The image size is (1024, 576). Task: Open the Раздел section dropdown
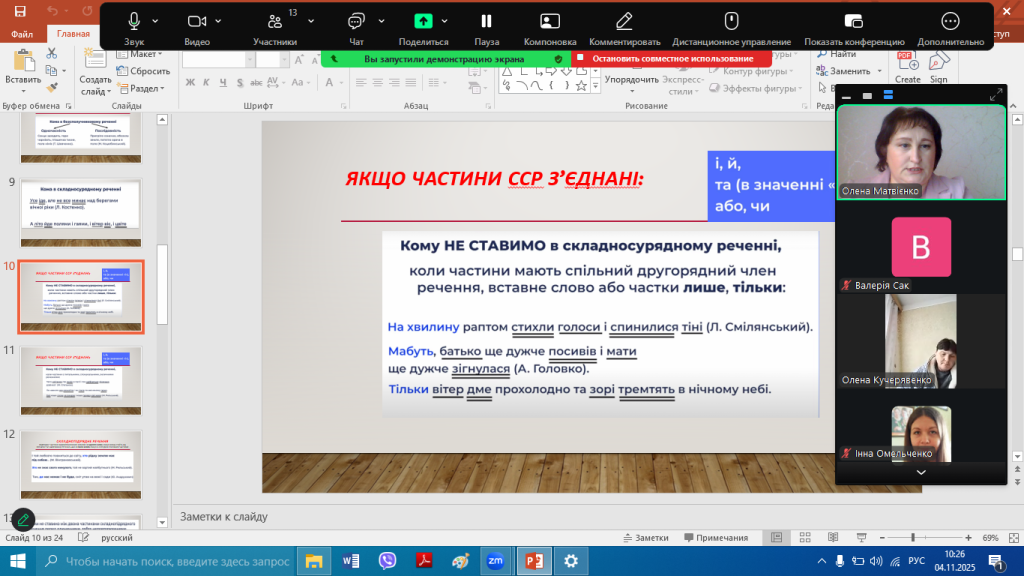pos(141,88)
